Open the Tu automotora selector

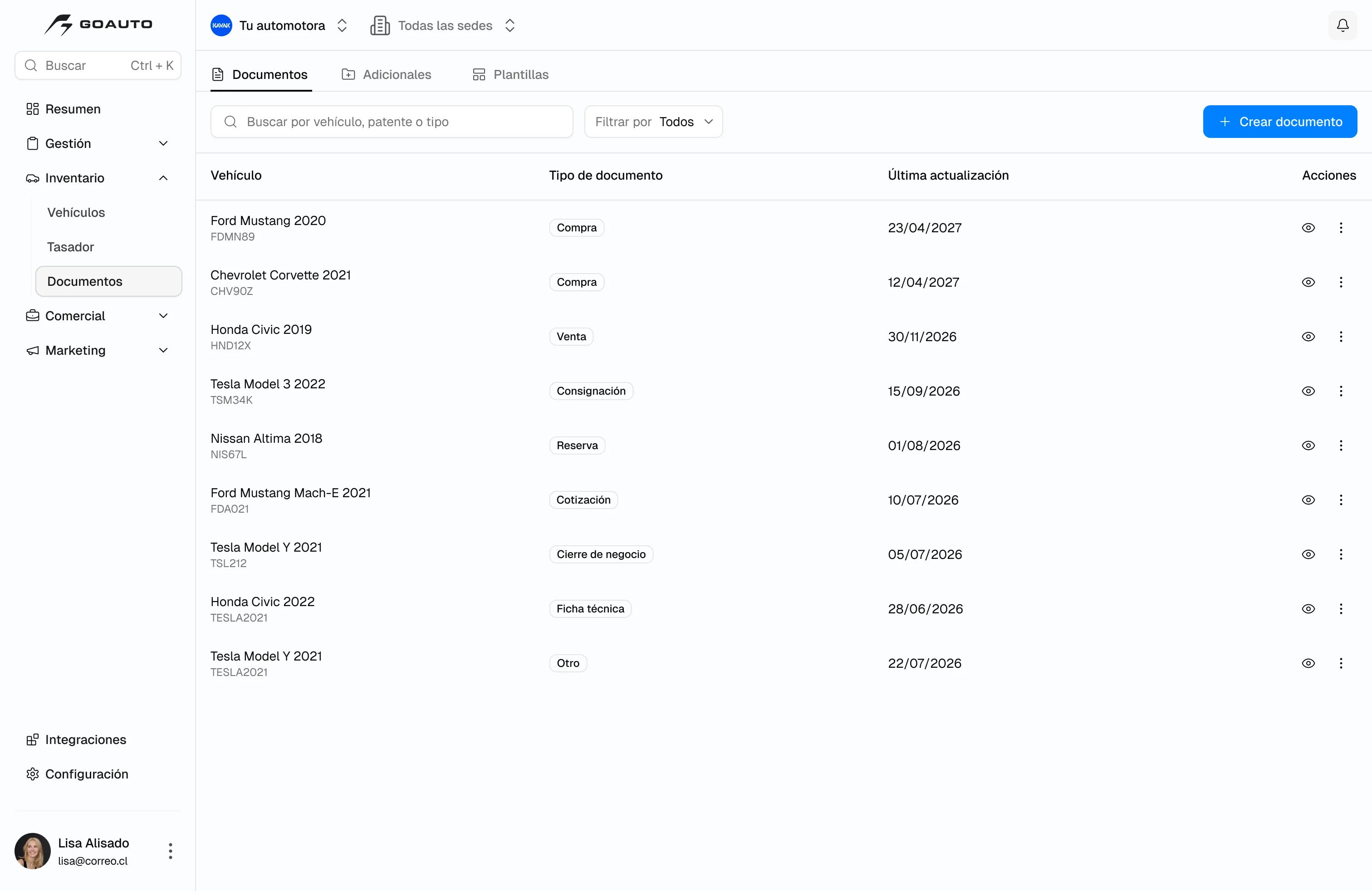[x=279, y=25]
